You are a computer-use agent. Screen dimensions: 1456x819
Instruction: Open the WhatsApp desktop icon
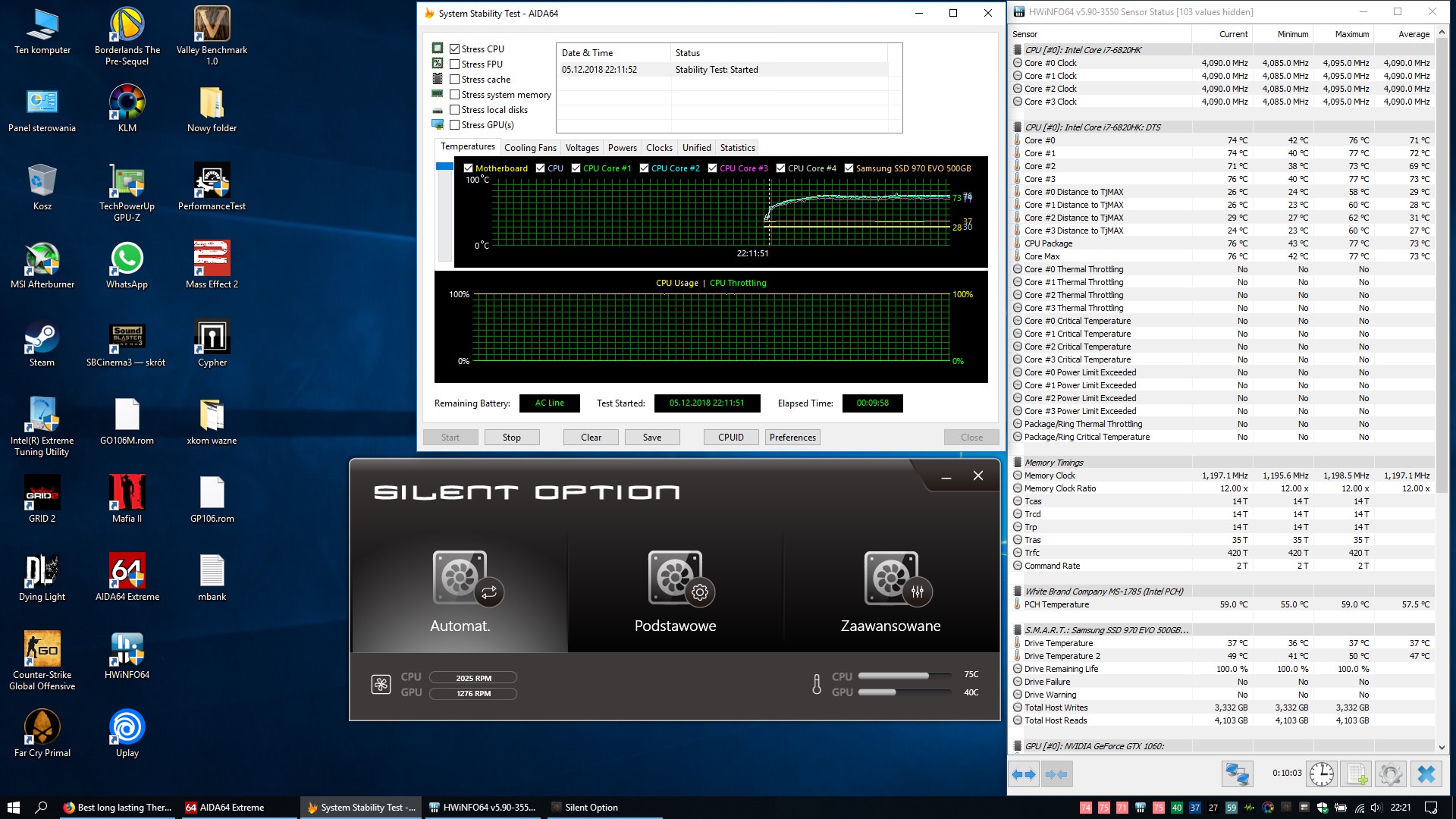pos(127,265)
